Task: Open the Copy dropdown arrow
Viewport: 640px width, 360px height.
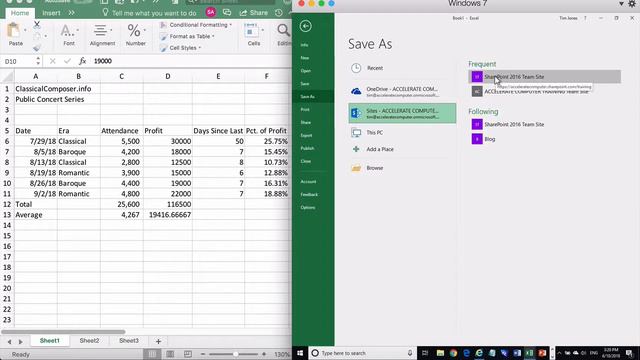Action: click(x=45, y=36)
